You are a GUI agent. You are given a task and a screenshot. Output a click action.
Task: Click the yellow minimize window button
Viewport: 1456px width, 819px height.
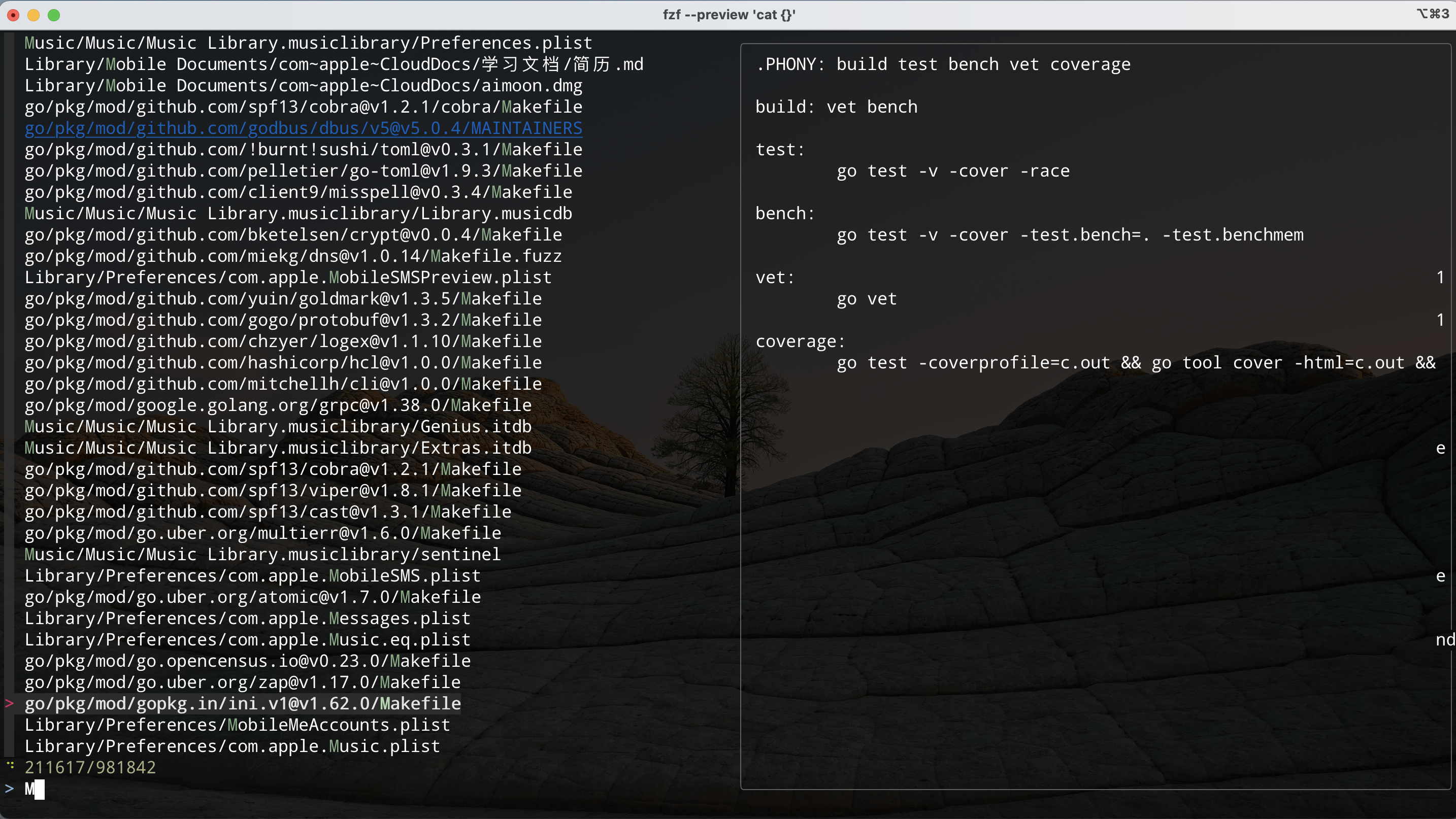coord(34,15)
